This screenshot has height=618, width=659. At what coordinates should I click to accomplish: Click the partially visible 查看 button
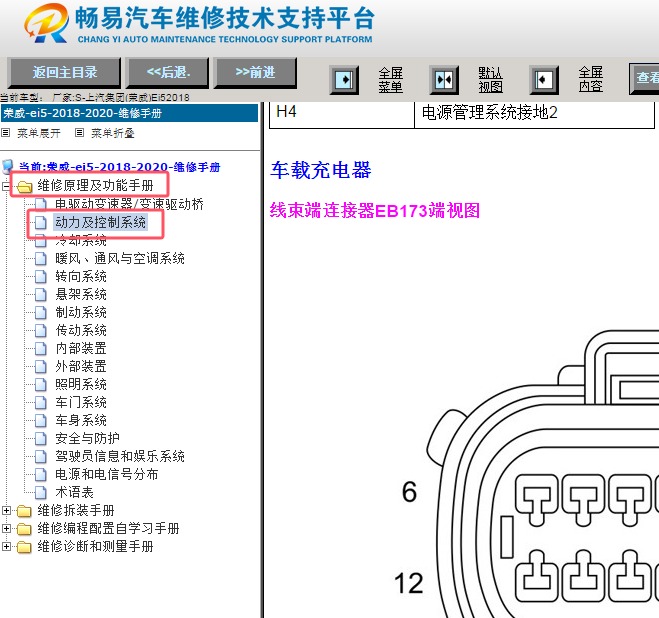point(644,78)
